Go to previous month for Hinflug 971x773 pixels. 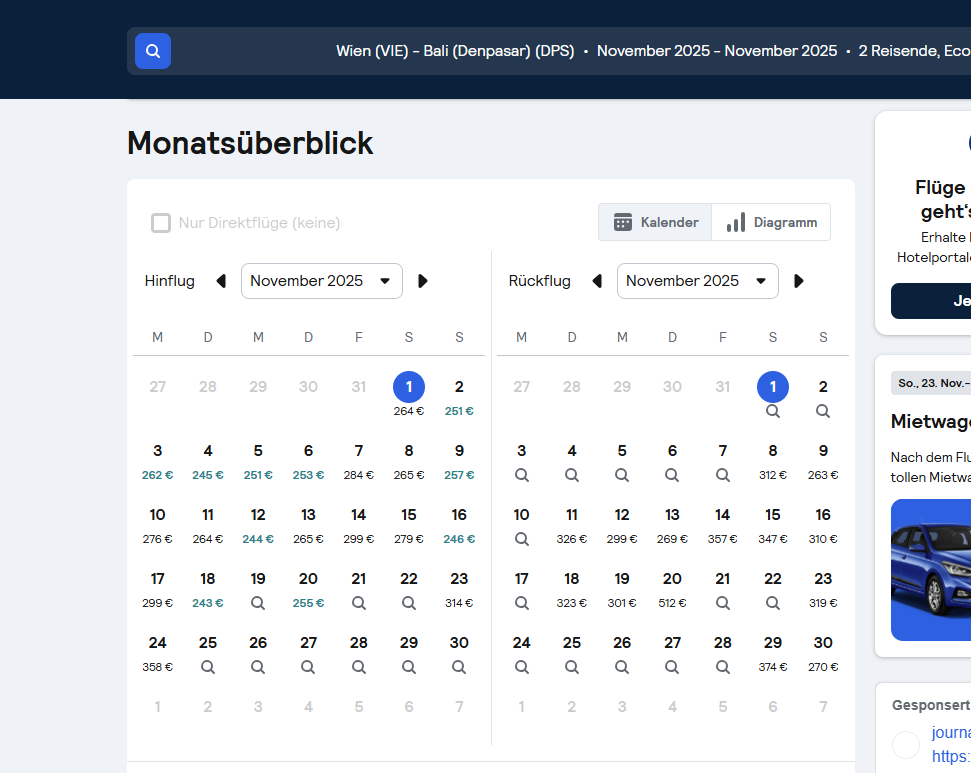[221, 281]
